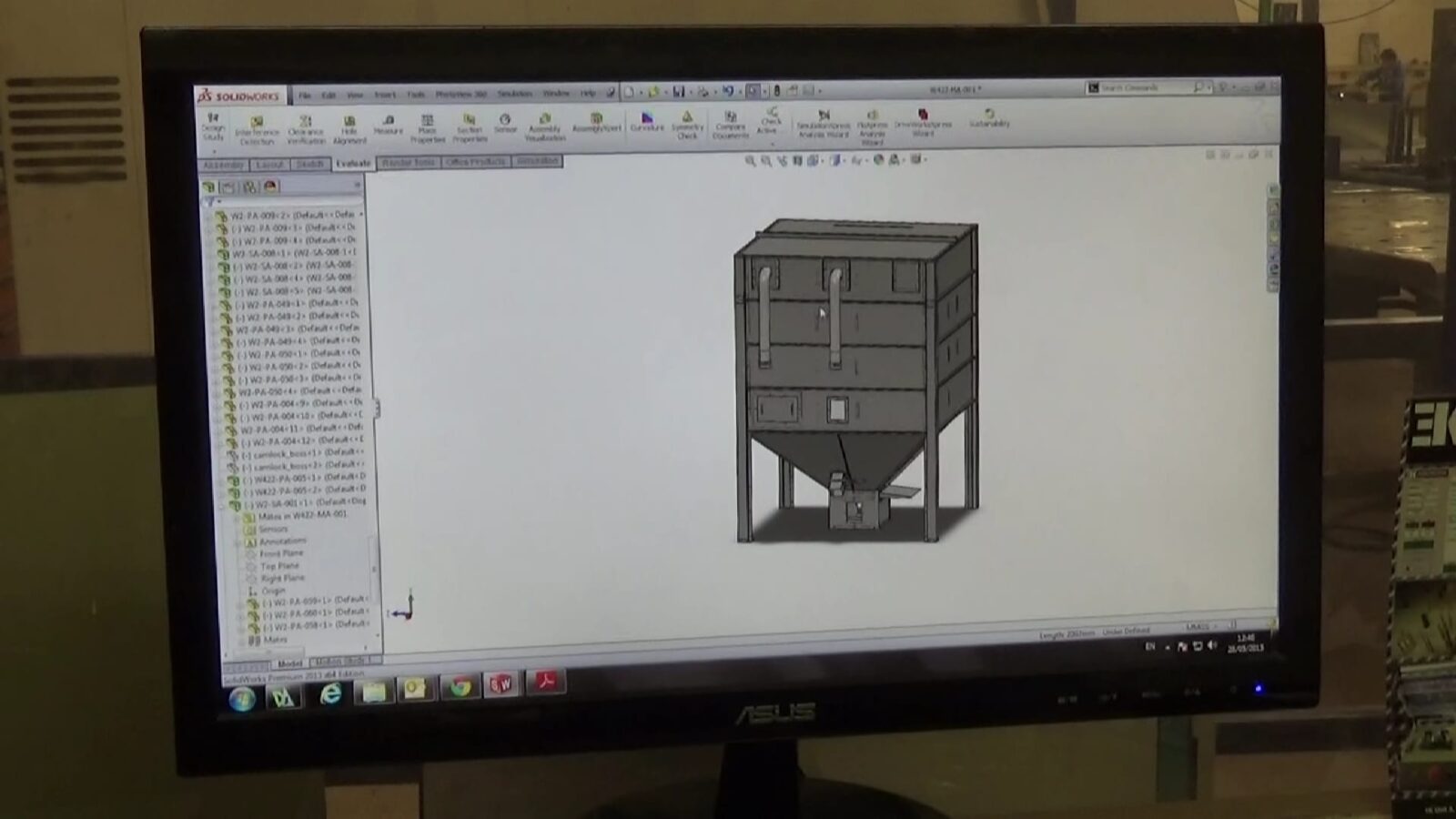Launch DriveWorksXpress Wizard
This screenshot has width=1456, height=819.
tap(923, 124)
